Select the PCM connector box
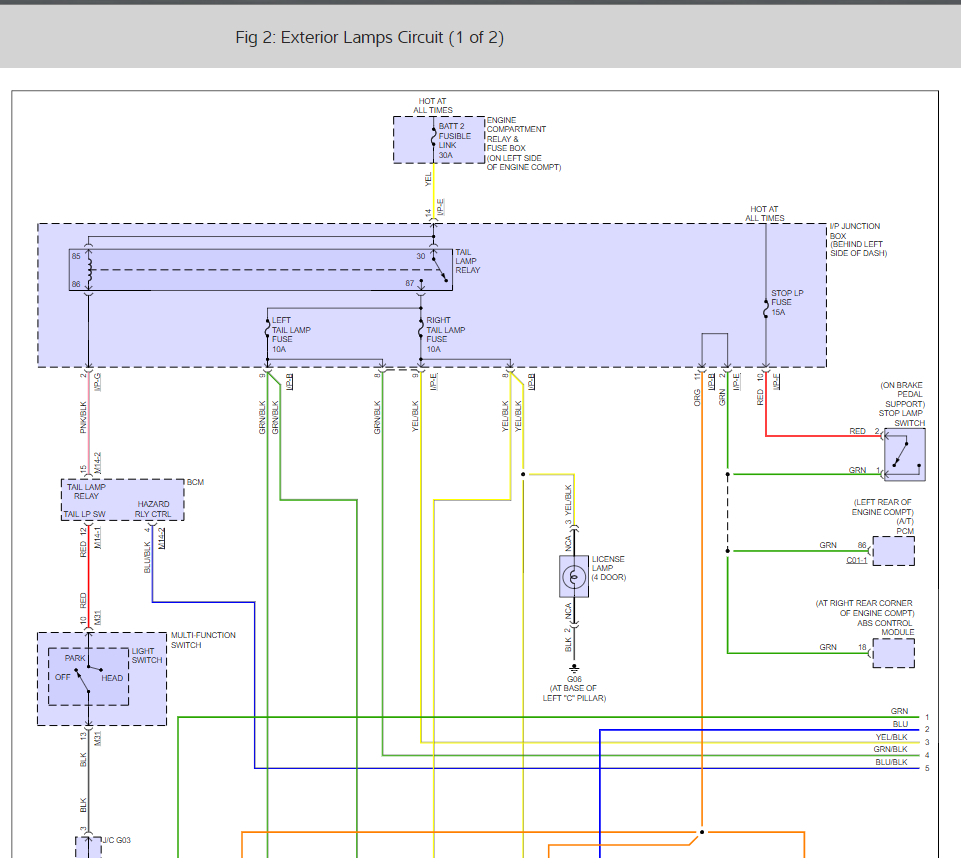The height and width of the screenshot is (868, 961). coord(892,551)
